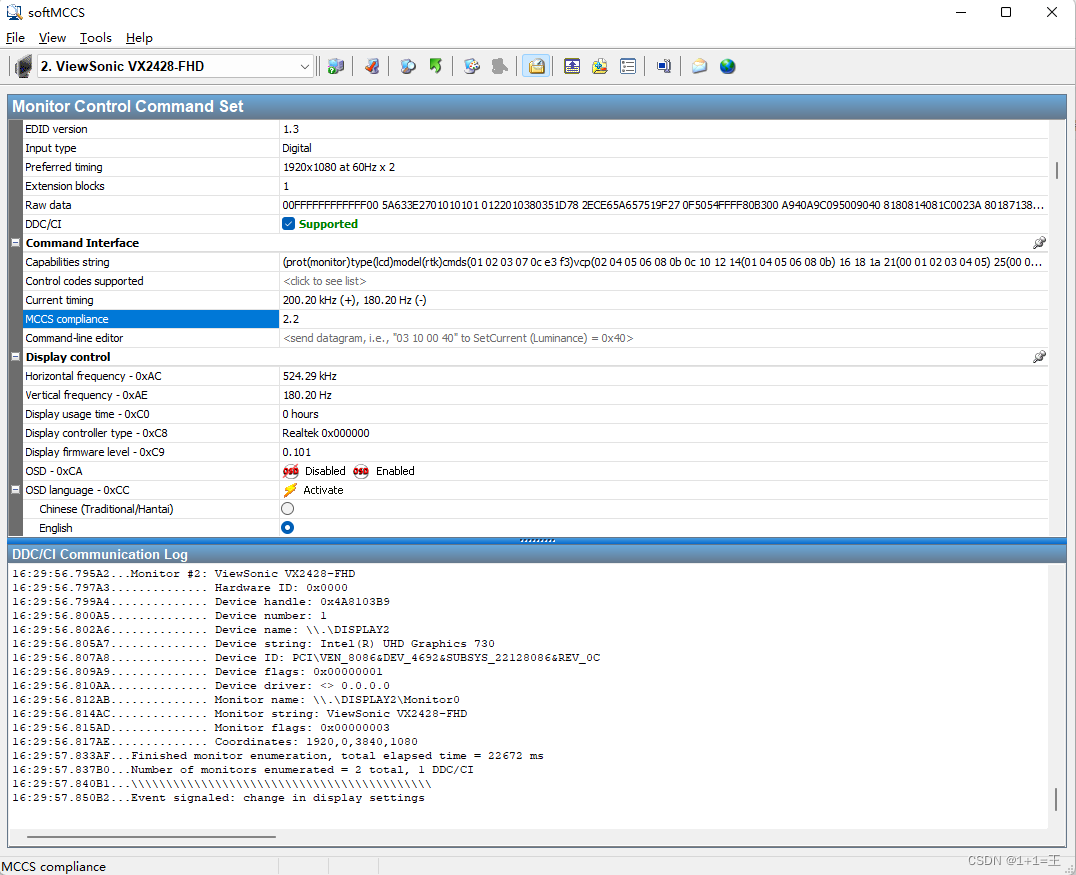Maximize the softMCCS window
This screenshot has height=875, width=1076.
click(1006, 12)
